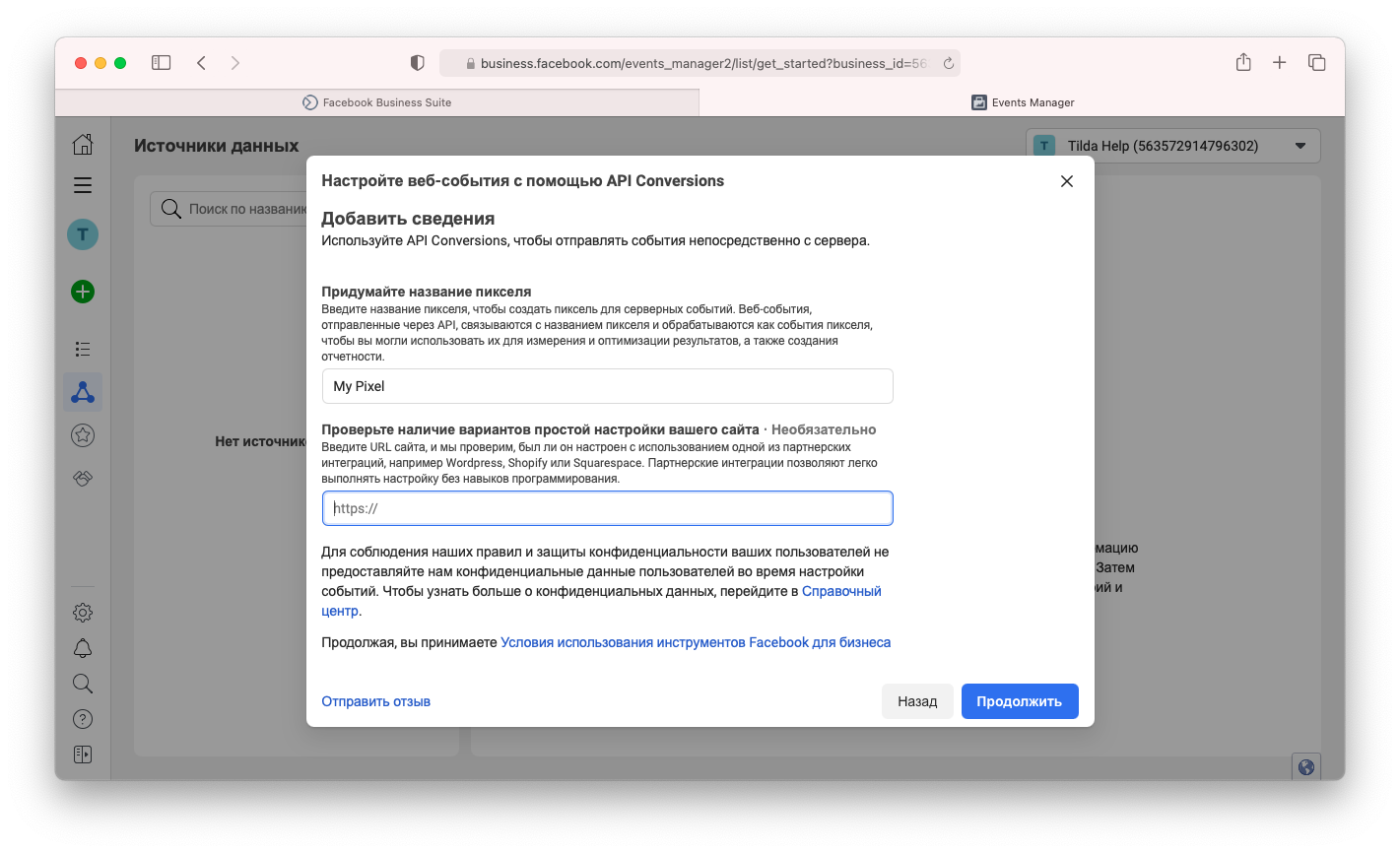This screenshot has width=1400, height=853.
Task: Click the Safari address bar
Action: tap(700, 63)
